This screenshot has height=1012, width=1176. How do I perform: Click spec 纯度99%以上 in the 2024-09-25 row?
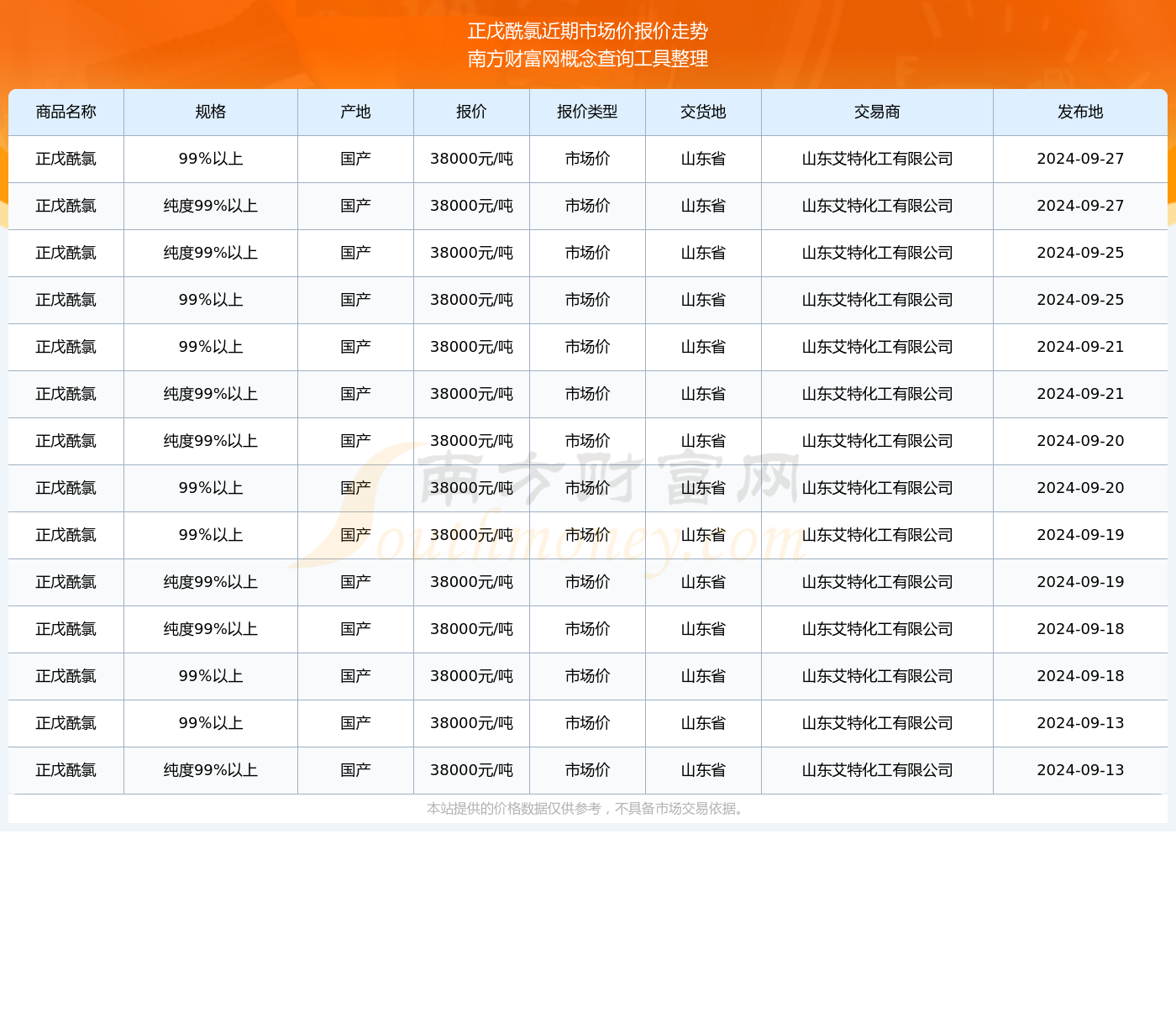(211, 253)
